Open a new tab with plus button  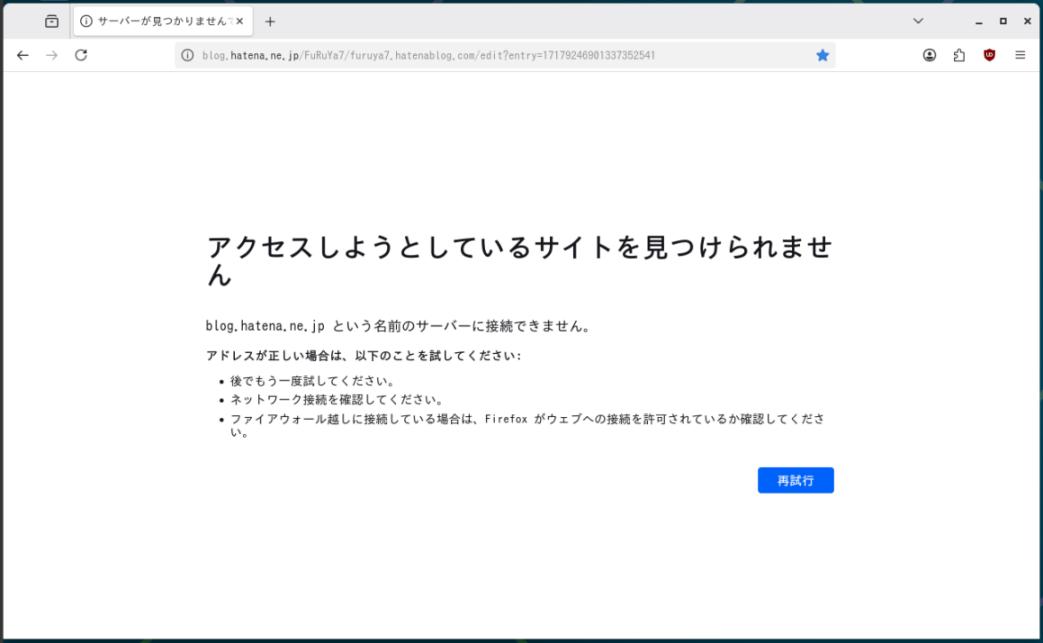click(x=270, y=21)
